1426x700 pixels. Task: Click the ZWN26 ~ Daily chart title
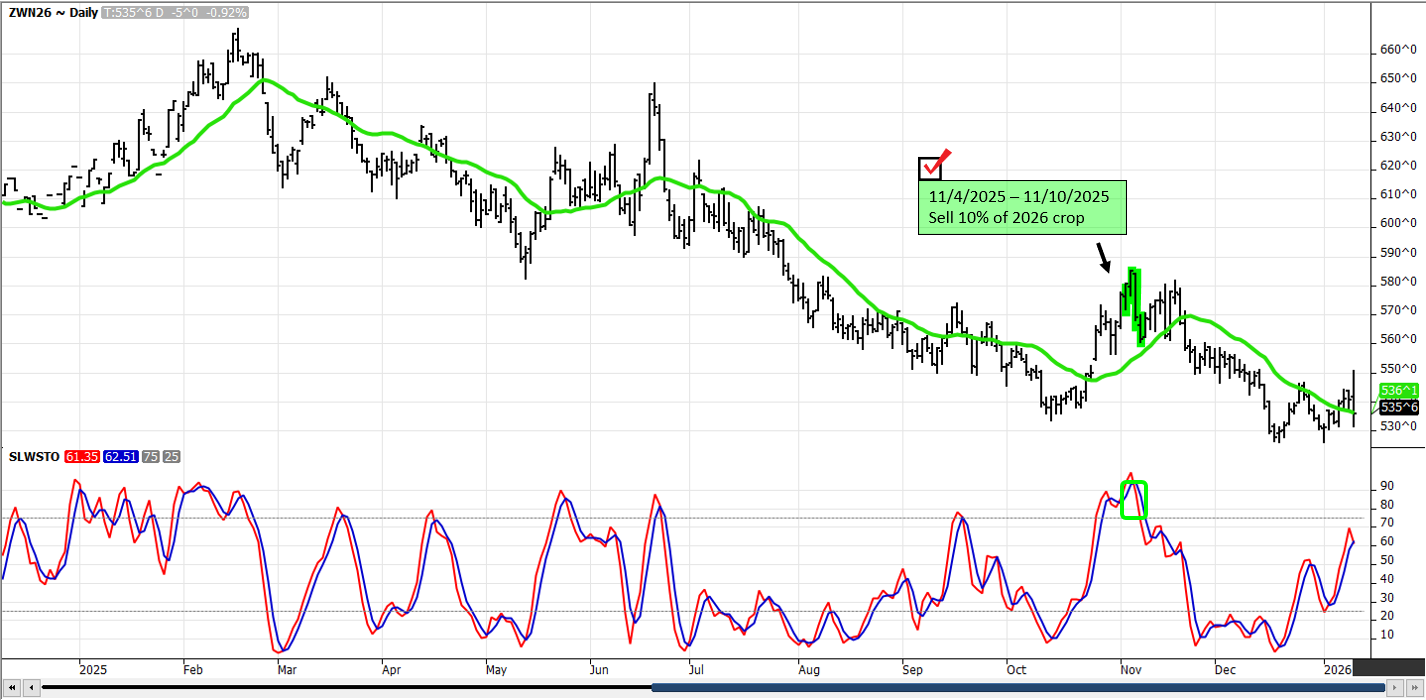44,13
